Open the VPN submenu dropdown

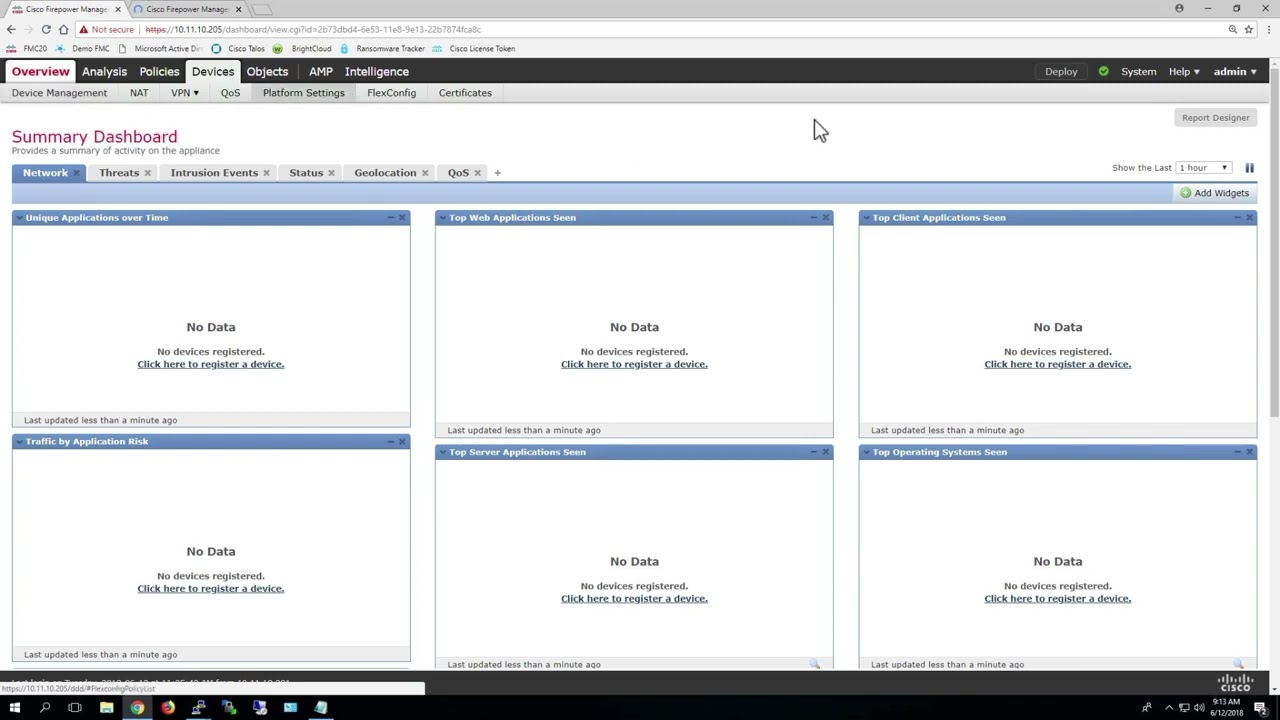click(x=185, y=93)
